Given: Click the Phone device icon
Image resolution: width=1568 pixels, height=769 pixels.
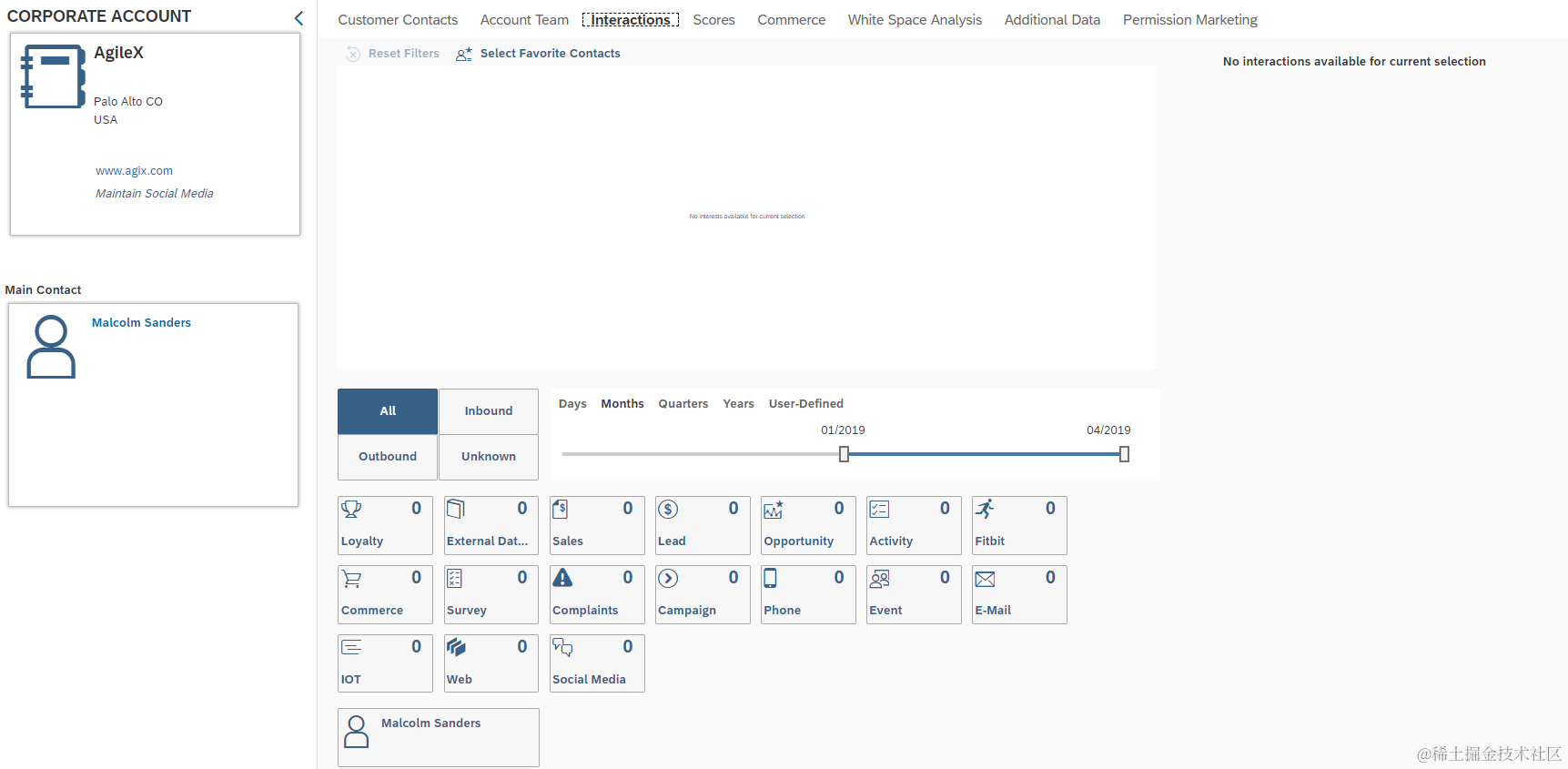Looking at the screenshot, I should click(770, 578).
